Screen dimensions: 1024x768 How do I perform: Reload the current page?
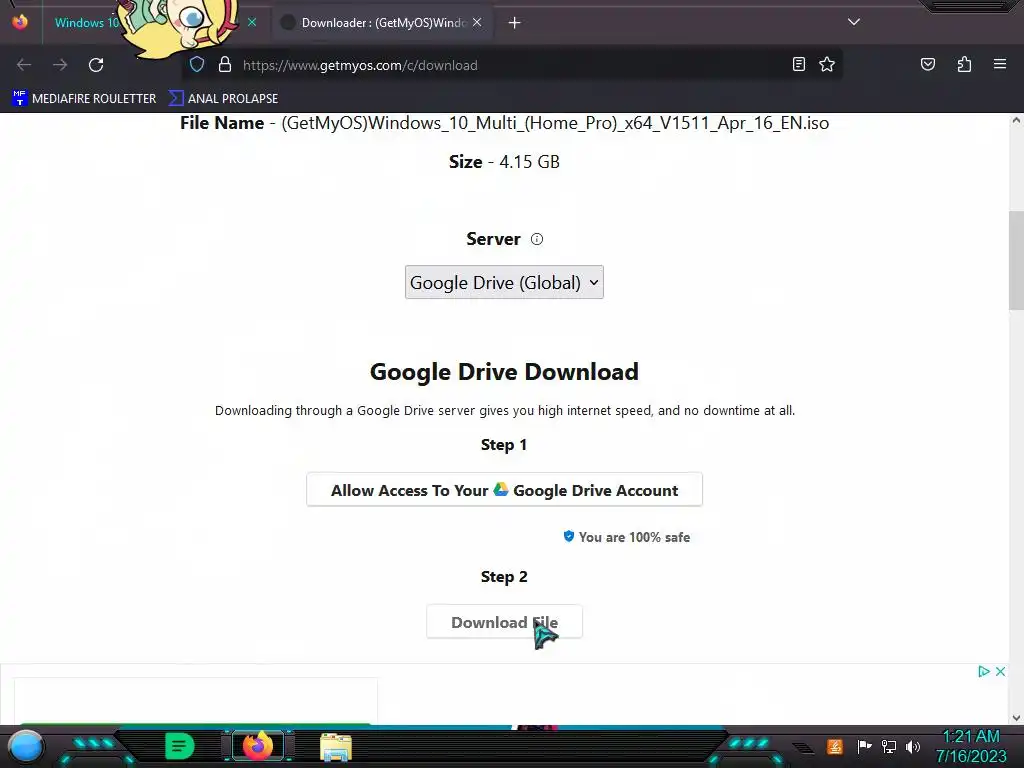tap(96, 65)
